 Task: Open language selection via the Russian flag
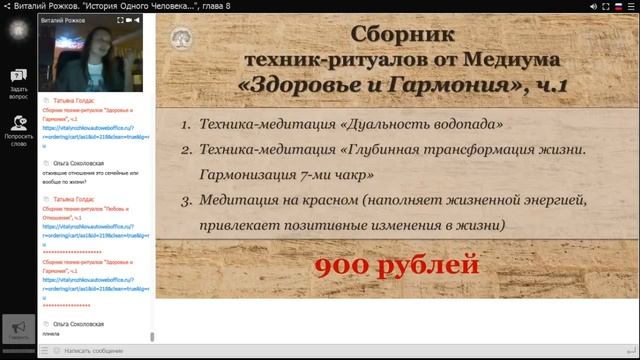click(x=618, y=7)
